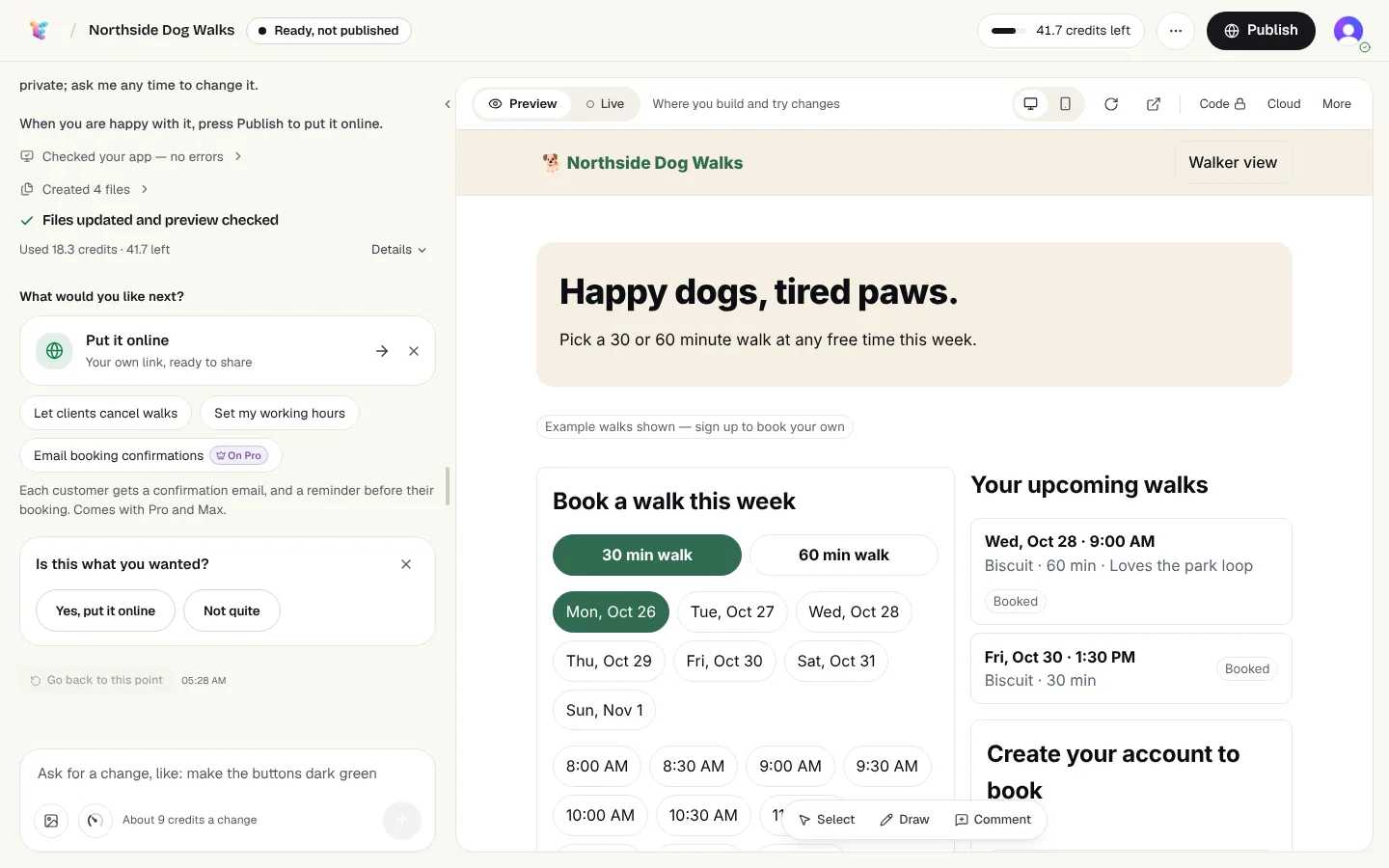Image resolution: width=1389 pixels, height=868 pixels.
Task: Click the Publish button
Action: [x=1261, y=31]
